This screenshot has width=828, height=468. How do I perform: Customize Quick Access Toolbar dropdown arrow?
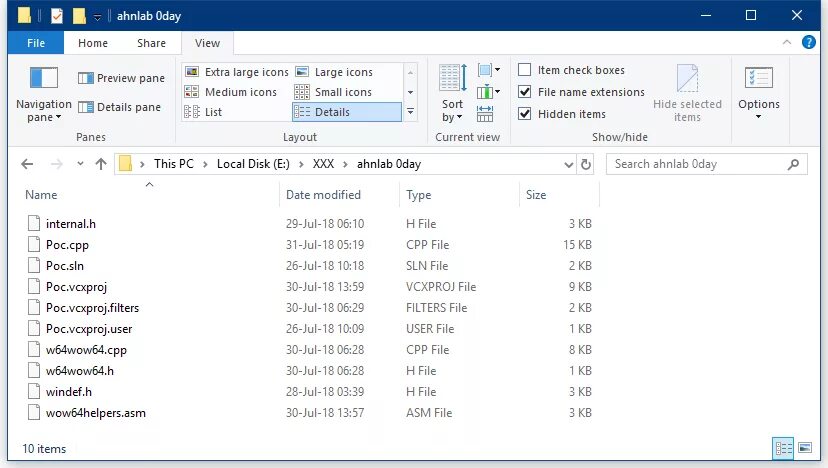(x=97, y=17)
